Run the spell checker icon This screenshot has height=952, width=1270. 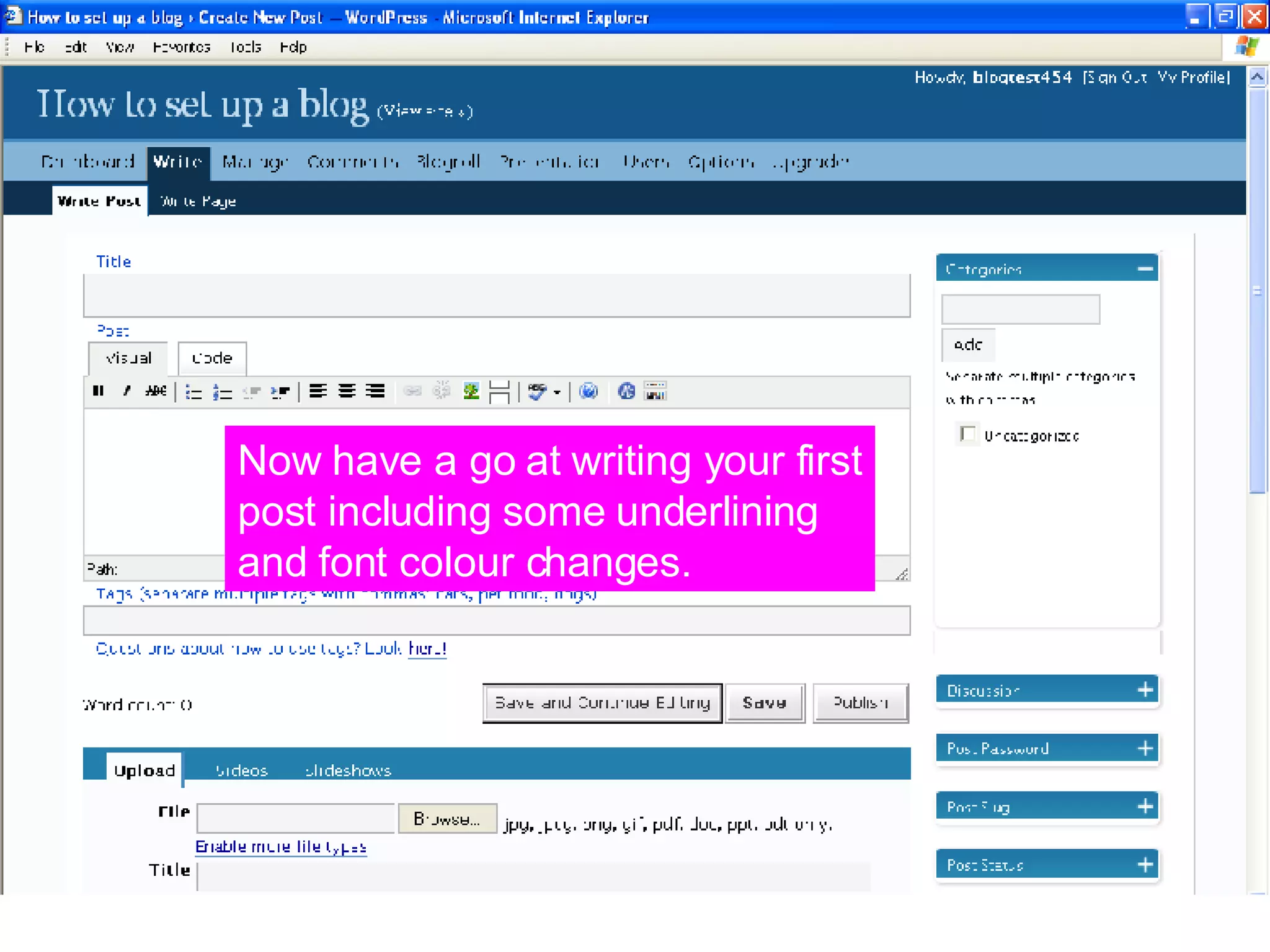pyautogui.click(x=537, y=392)
